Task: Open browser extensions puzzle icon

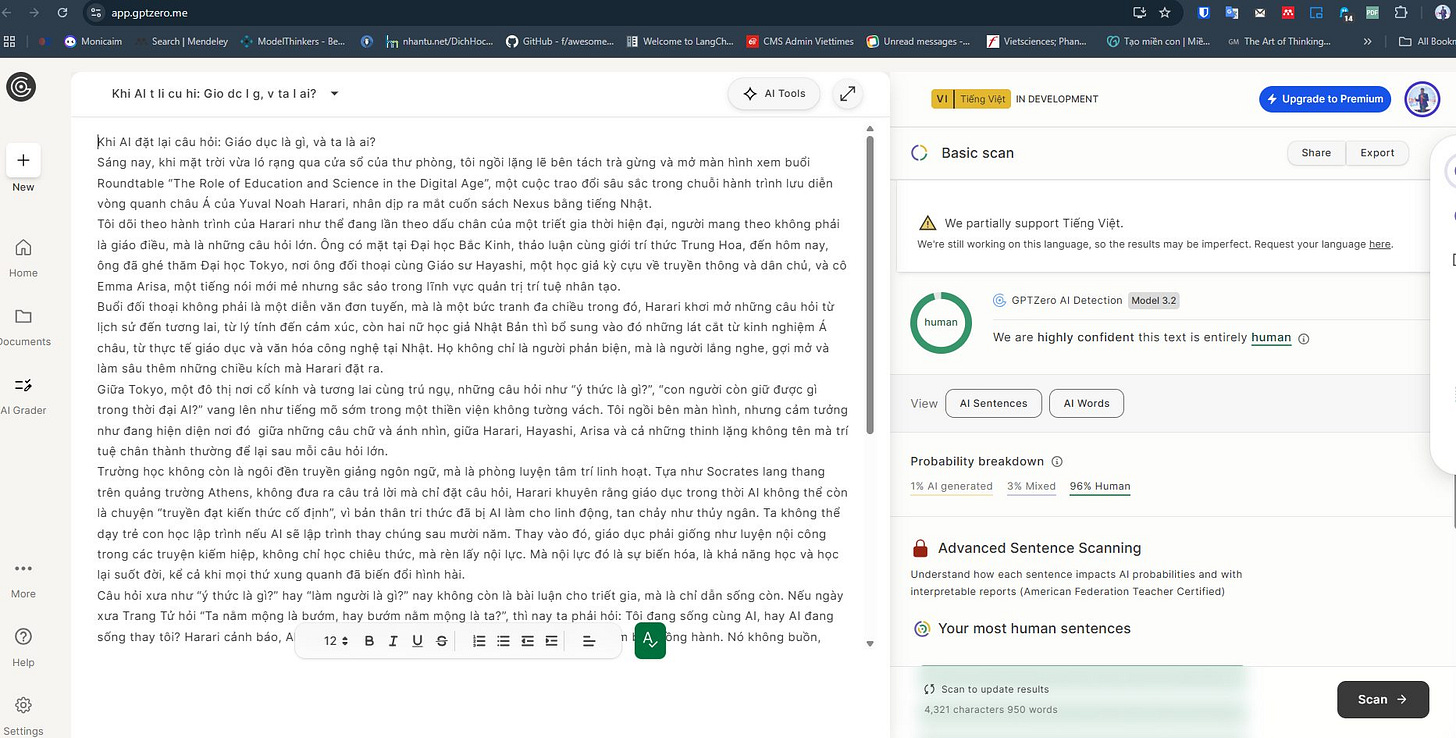Action: coord(1401,13)
